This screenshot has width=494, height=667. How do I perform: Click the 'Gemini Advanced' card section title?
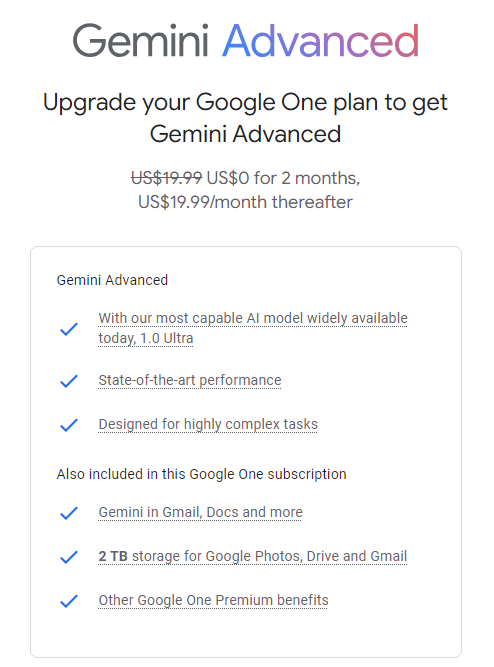112,280
